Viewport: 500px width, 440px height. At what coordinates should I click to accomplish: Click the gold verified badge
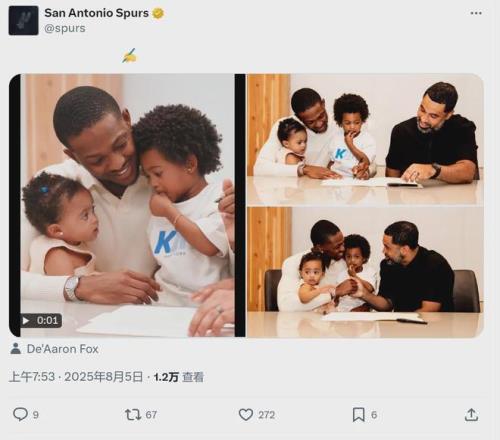click(x=158, y=13)
